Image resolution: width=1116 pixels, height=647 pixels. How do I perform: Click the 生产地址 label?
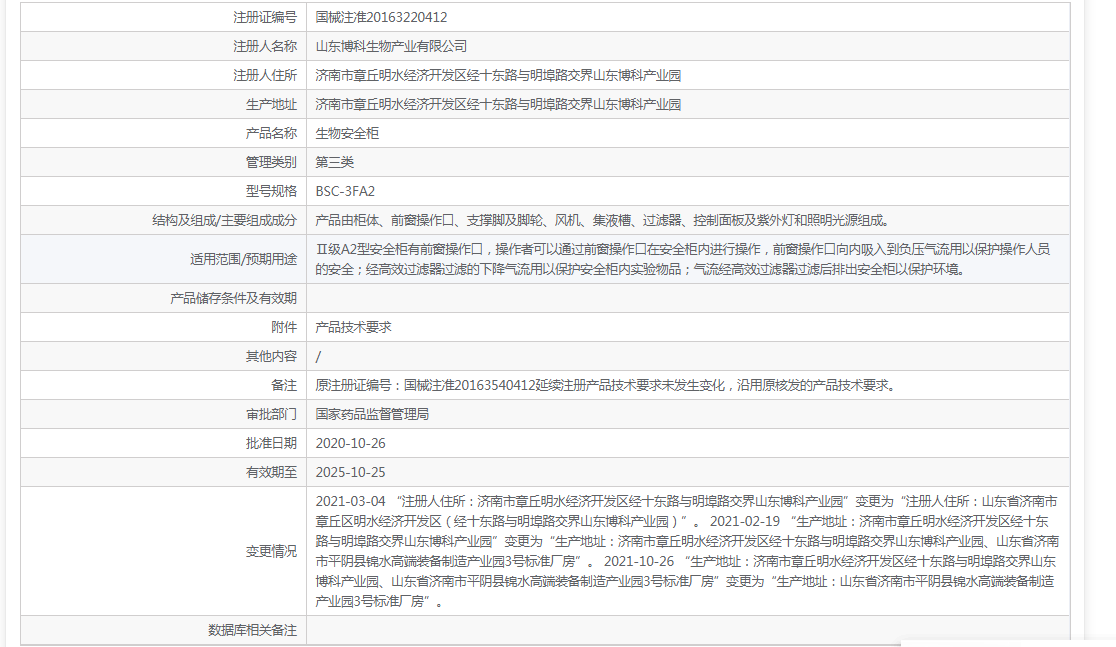point(271,105)
